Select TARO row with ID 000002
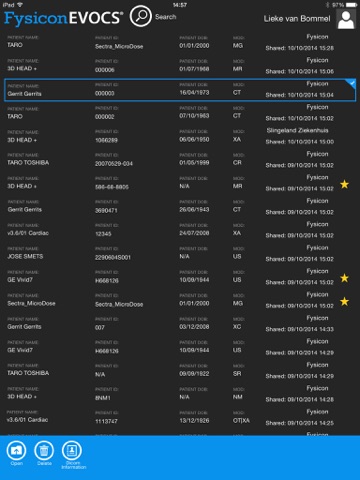This screenshot has height=480, width=360. pos(180,113)
